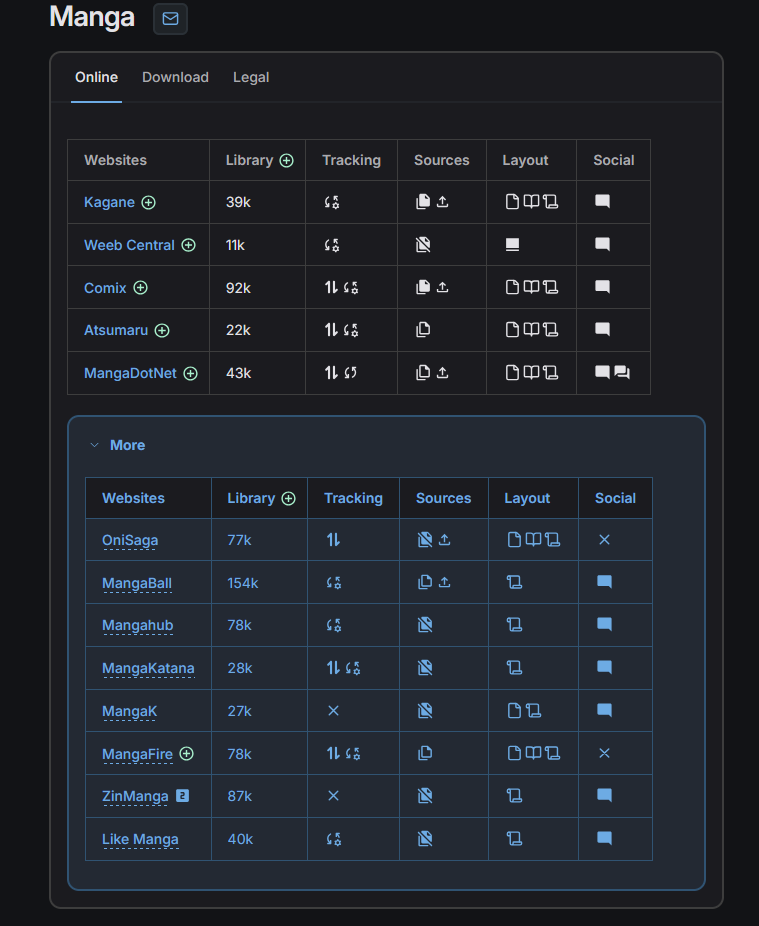Click the up-down arrows tracking icon in Comix row
Screen dimensions: 759x926
331,288
